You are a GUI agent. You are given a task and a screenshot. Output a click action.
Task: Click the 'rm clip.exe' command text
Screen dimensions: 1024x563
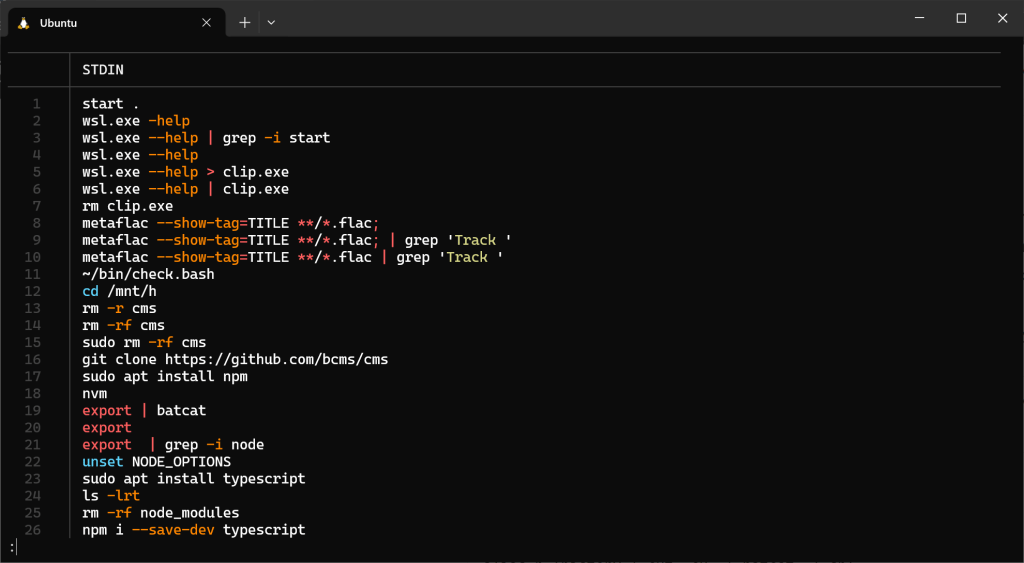127,206
